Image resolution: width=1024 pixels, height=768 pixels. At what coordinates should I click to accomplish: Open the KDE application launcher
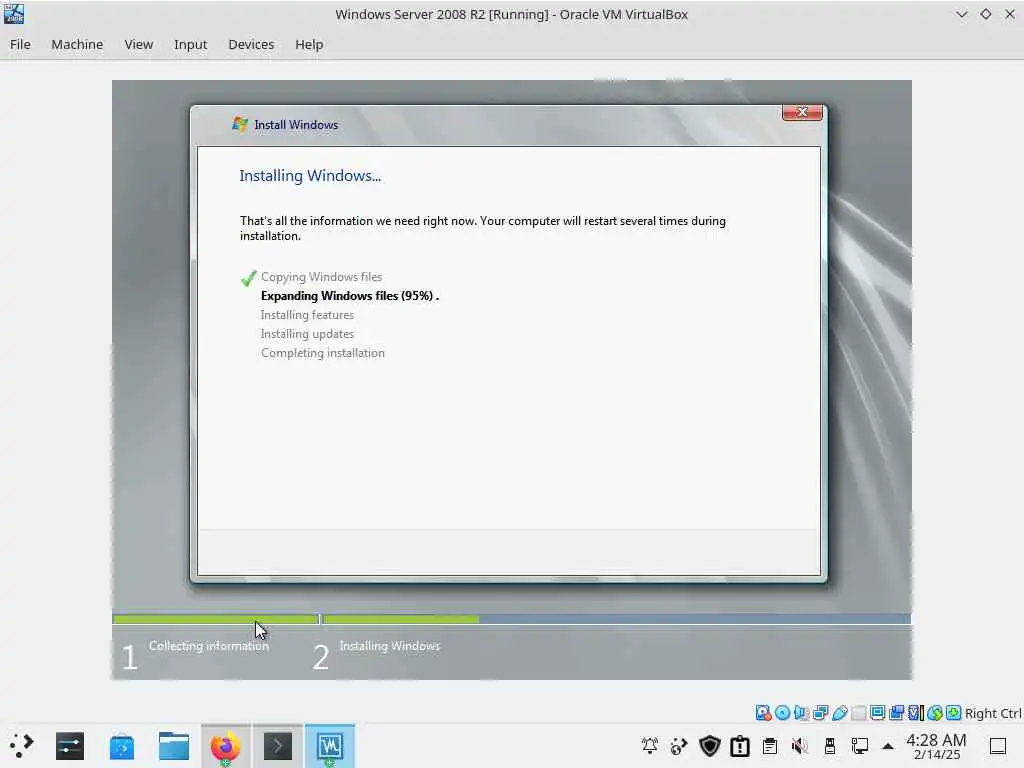22,746
